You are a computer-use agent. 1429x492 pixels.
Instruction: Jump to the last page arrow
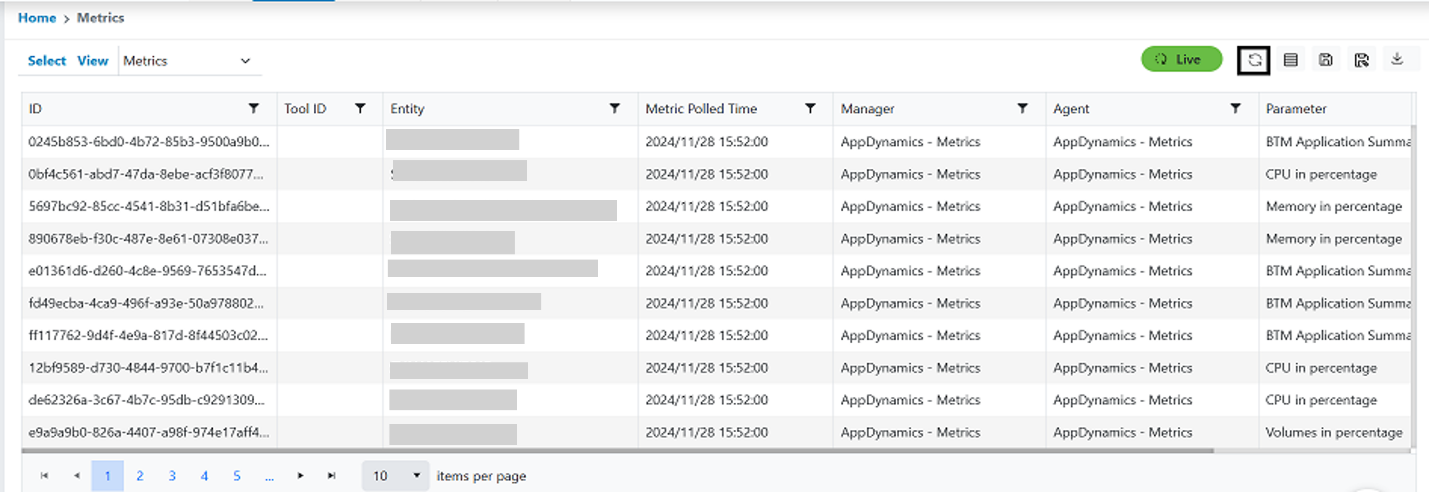coord(331,476)
